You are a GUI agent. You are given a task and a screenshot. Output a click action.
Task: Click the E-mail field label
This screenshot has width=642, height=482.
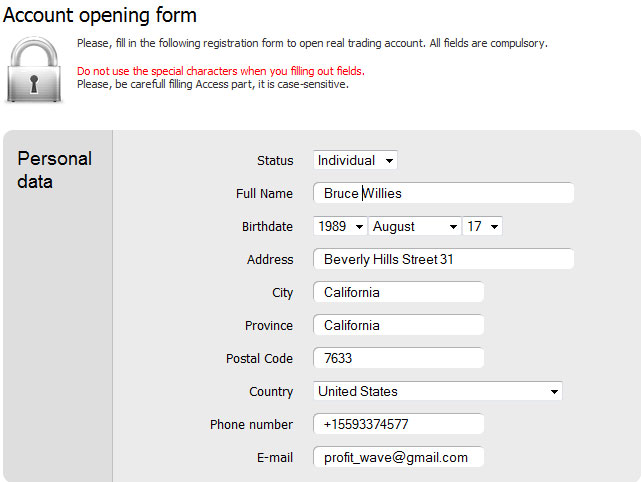(x=275, y=457)
